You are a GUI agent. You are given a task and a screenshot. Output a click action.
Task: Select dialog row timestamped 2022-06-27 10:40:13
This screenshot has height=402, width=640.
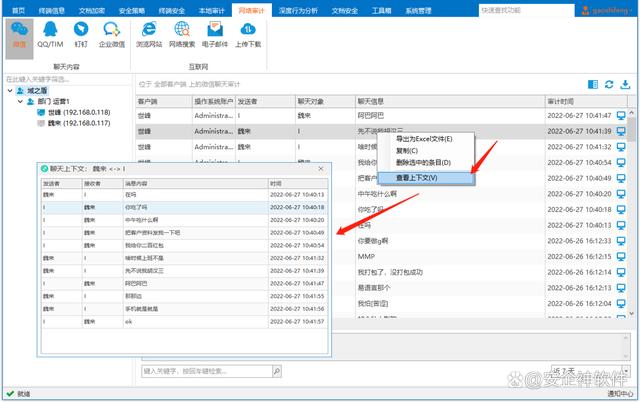click(x=184, y=195)
